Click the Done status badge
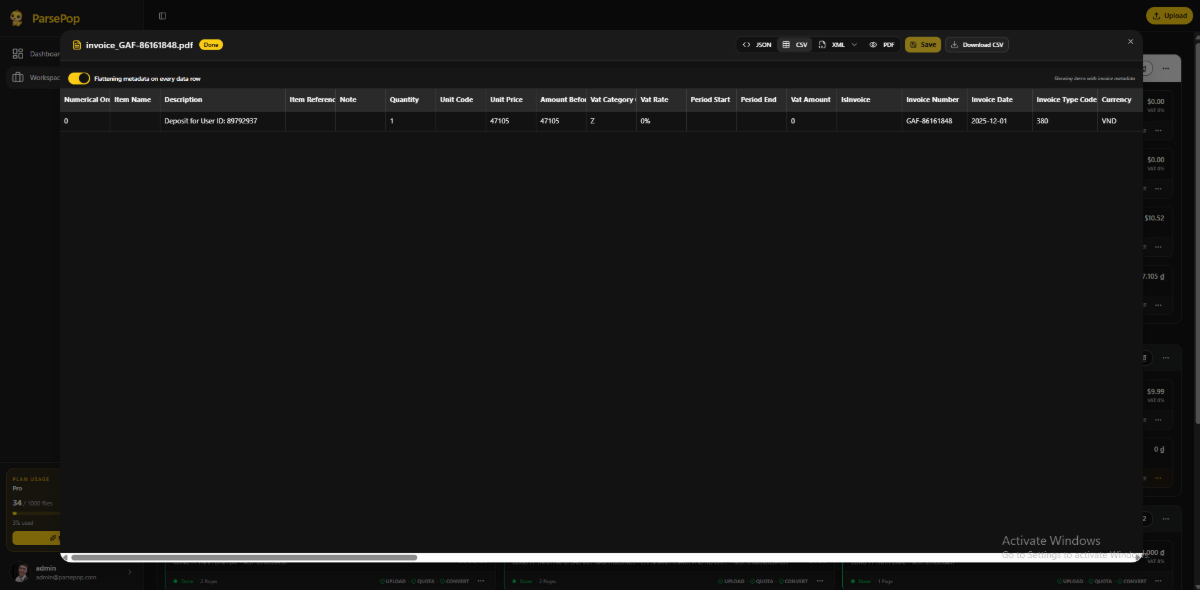Image resolution: width=1200 pixels, height=590 pixels. coord(211,45)
